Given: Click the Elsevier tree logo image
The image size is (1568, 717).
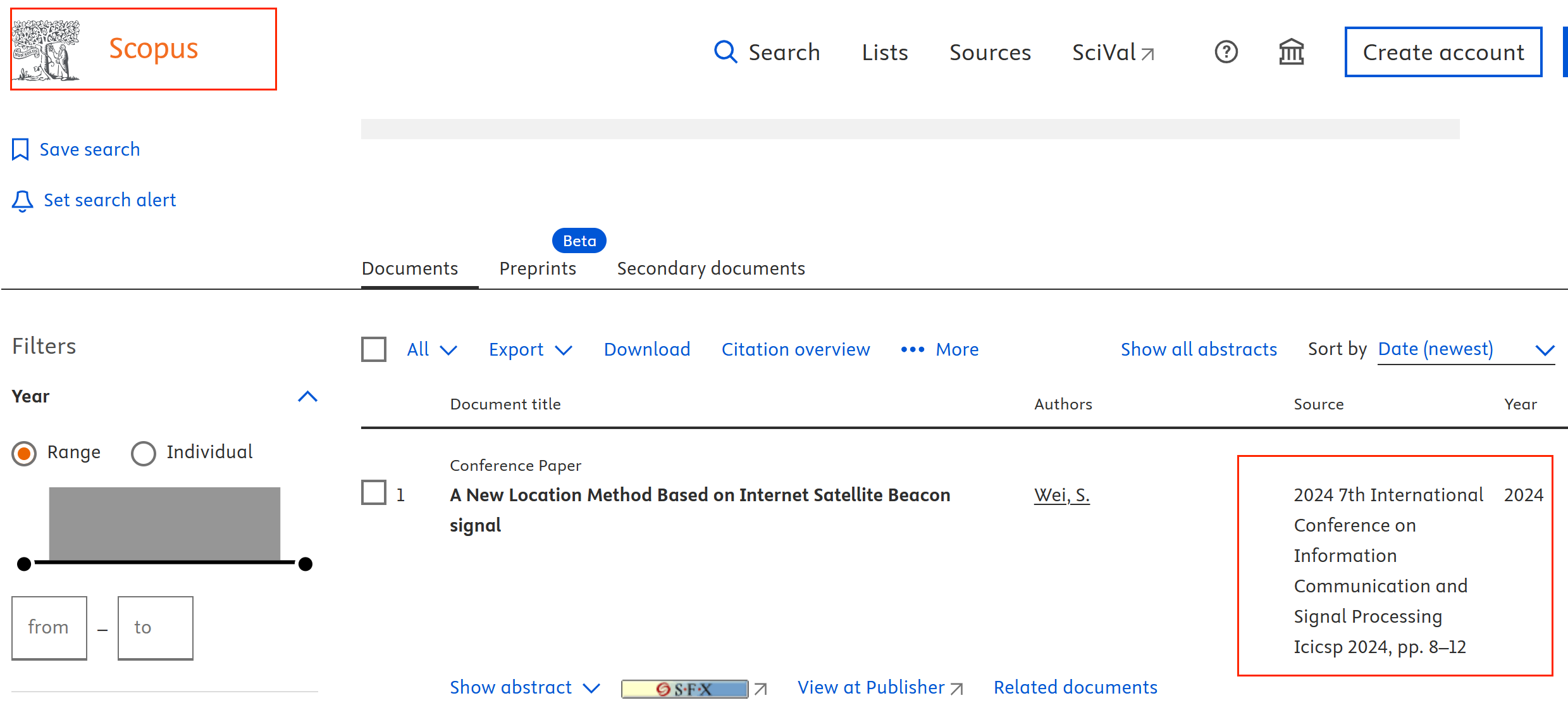Looking at the screenshot, I should point(46,50).
